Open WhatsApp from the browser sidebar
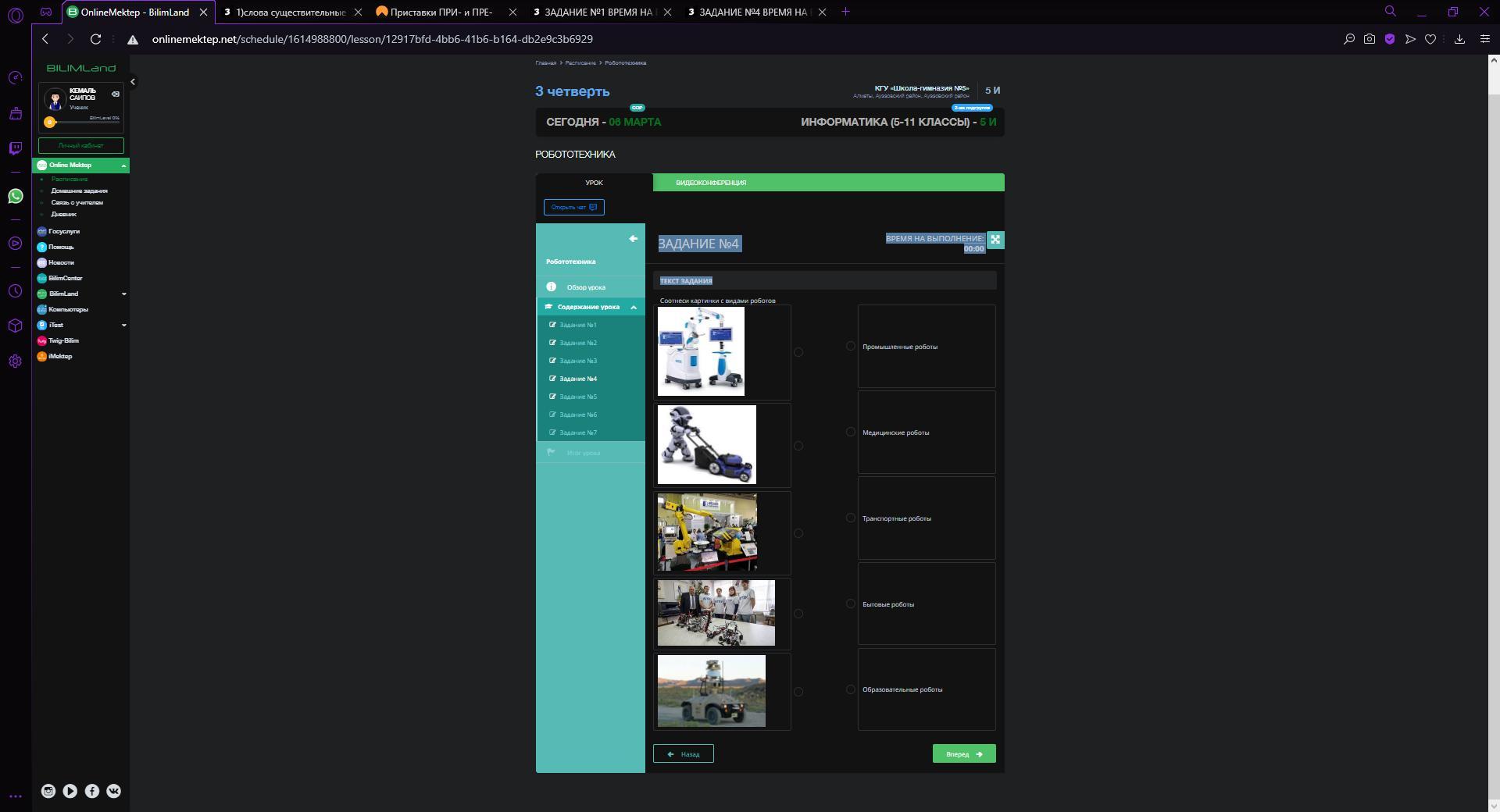This screenshot has width=1500, height=812. [16, 196]
